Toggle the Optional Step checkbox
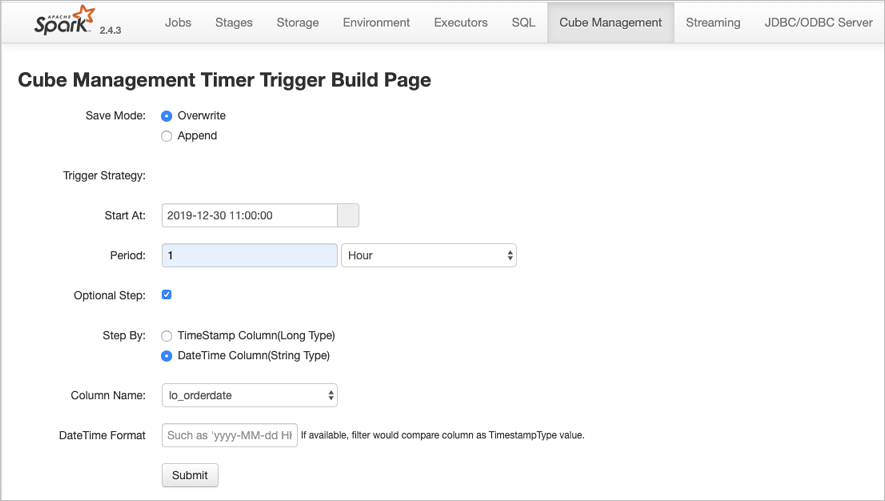This screenshot has height=501, width=885. coord(167,295)
